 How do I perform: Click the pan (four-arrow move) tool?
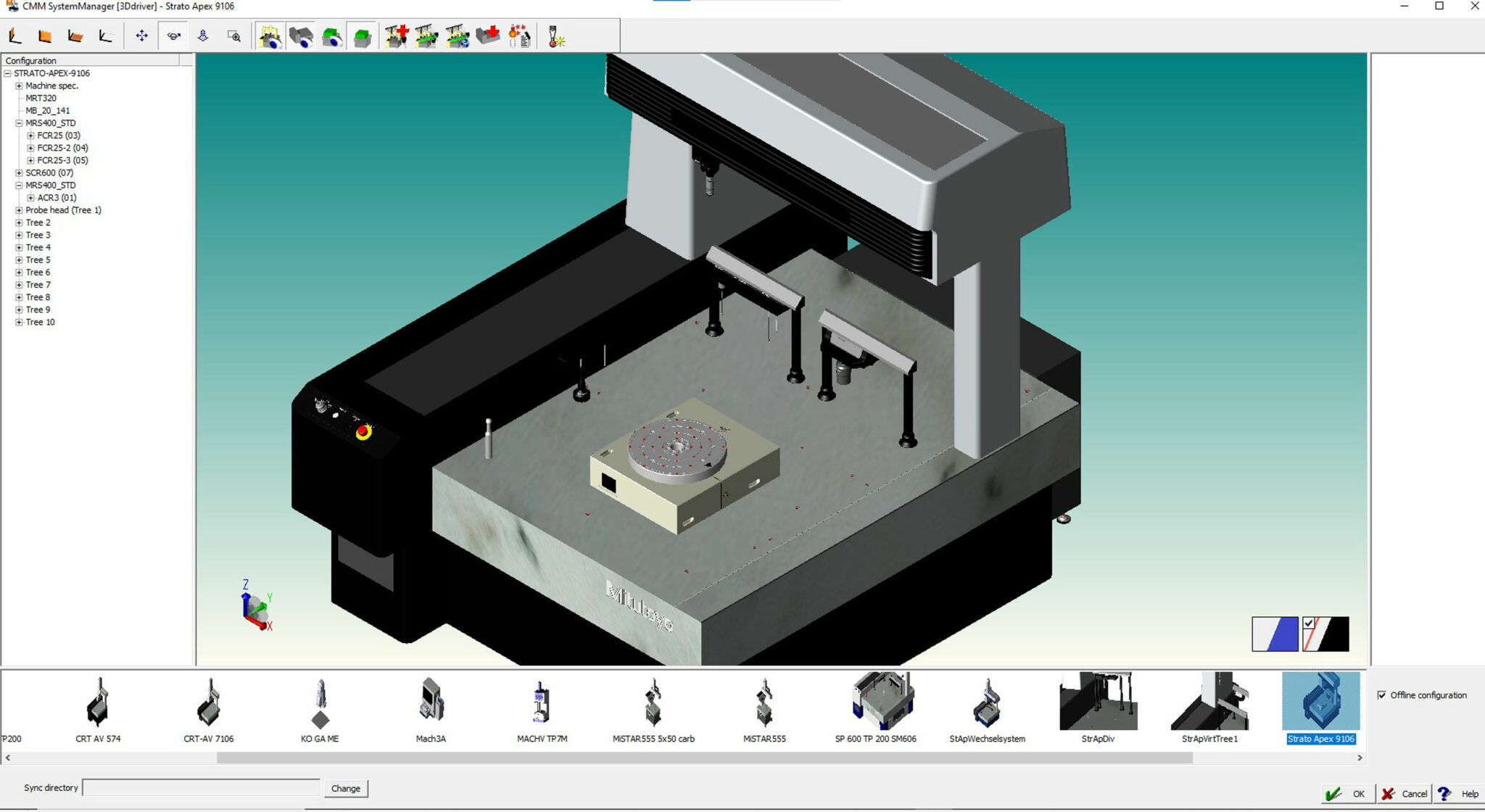(x=141, y=36)
